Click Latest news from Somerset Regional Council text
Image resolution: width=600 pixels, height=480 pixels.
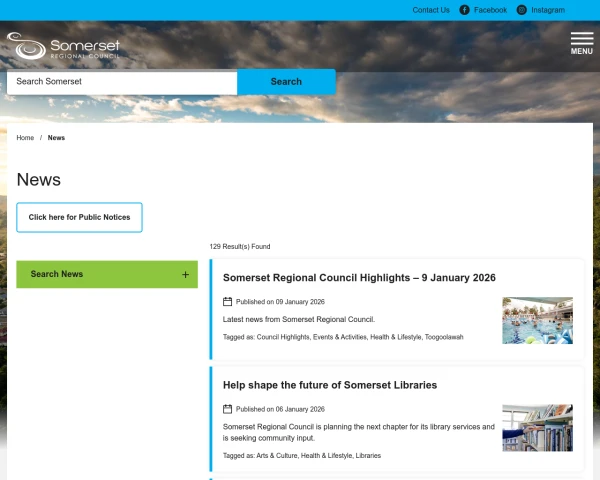click(x=299, y=319)
